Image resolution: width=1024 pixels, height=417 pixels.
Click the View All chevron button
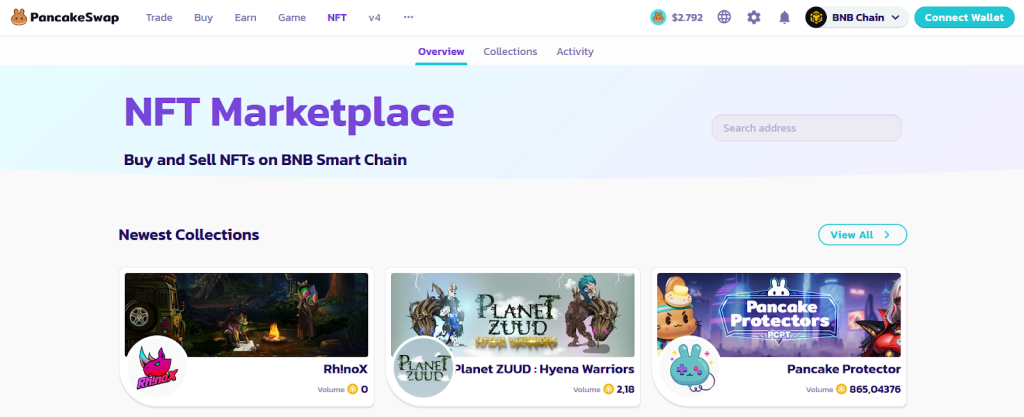[862, 235]
